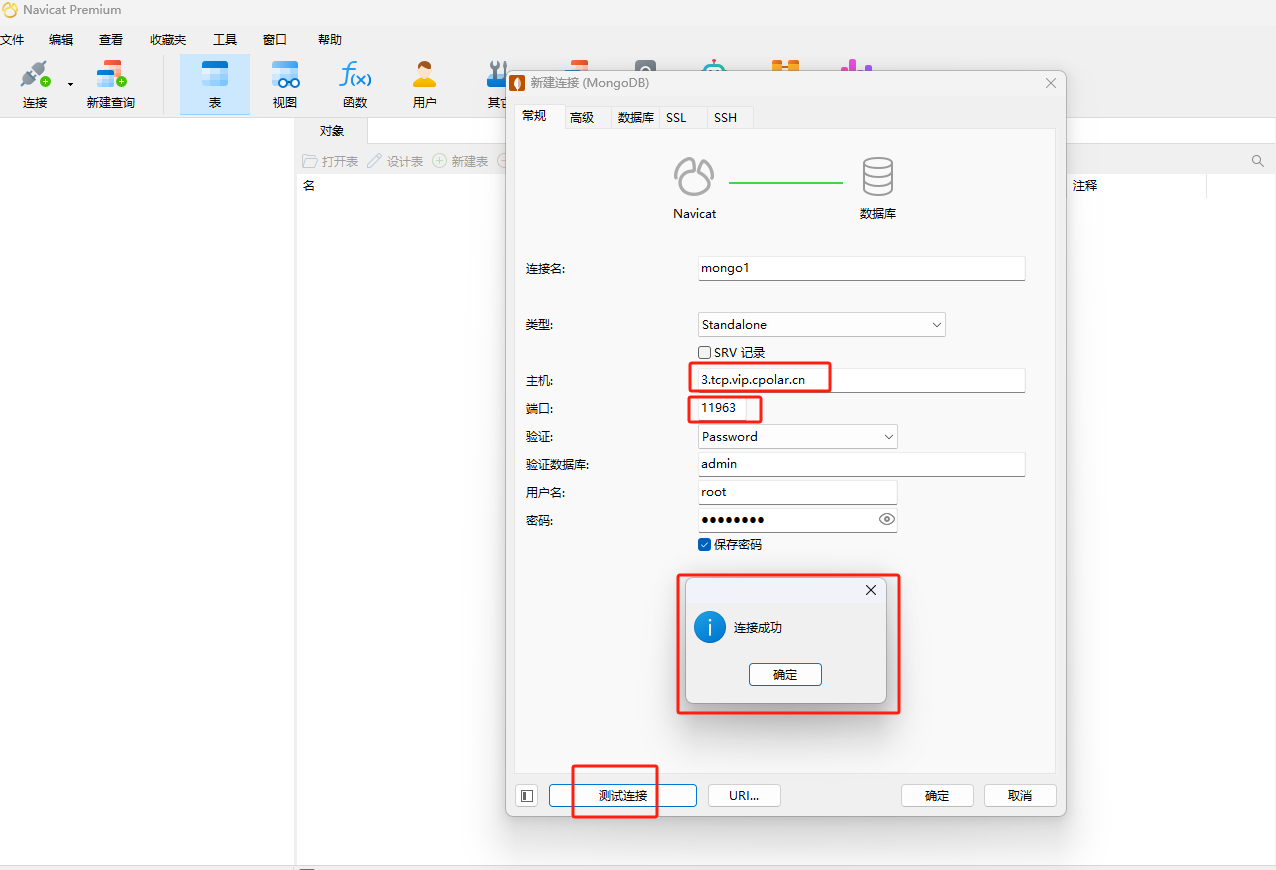
Task: Click 确定 at the dialog bottom
Action: click(x=937, y=796)
